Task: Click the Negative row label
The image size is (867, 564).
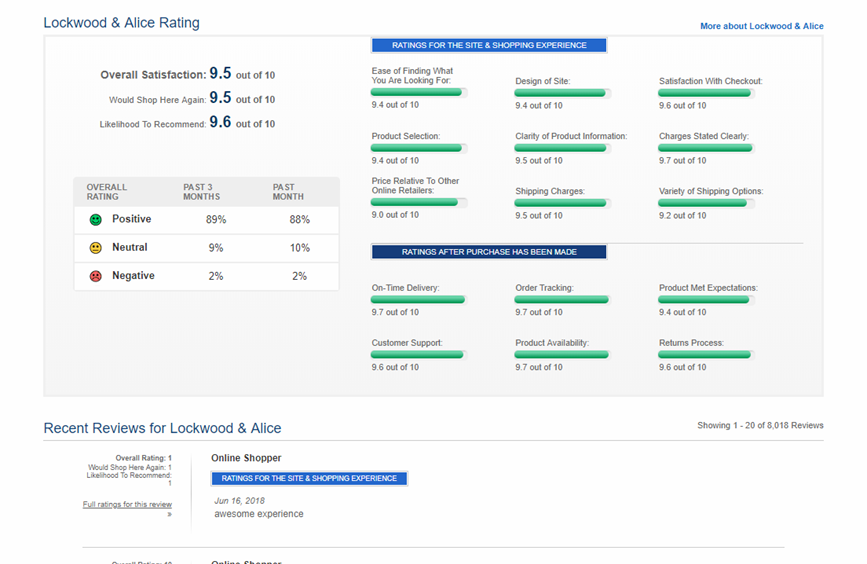Action: coord(133,275)
